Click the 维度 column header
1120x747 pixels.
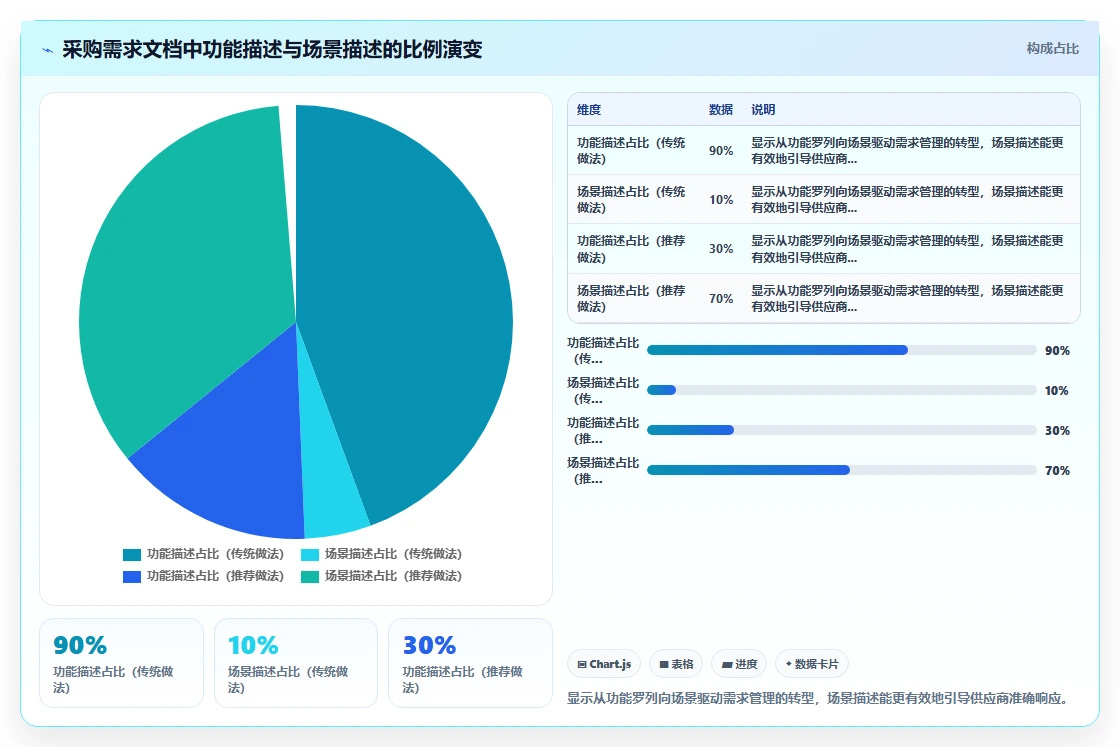[589, 109]
